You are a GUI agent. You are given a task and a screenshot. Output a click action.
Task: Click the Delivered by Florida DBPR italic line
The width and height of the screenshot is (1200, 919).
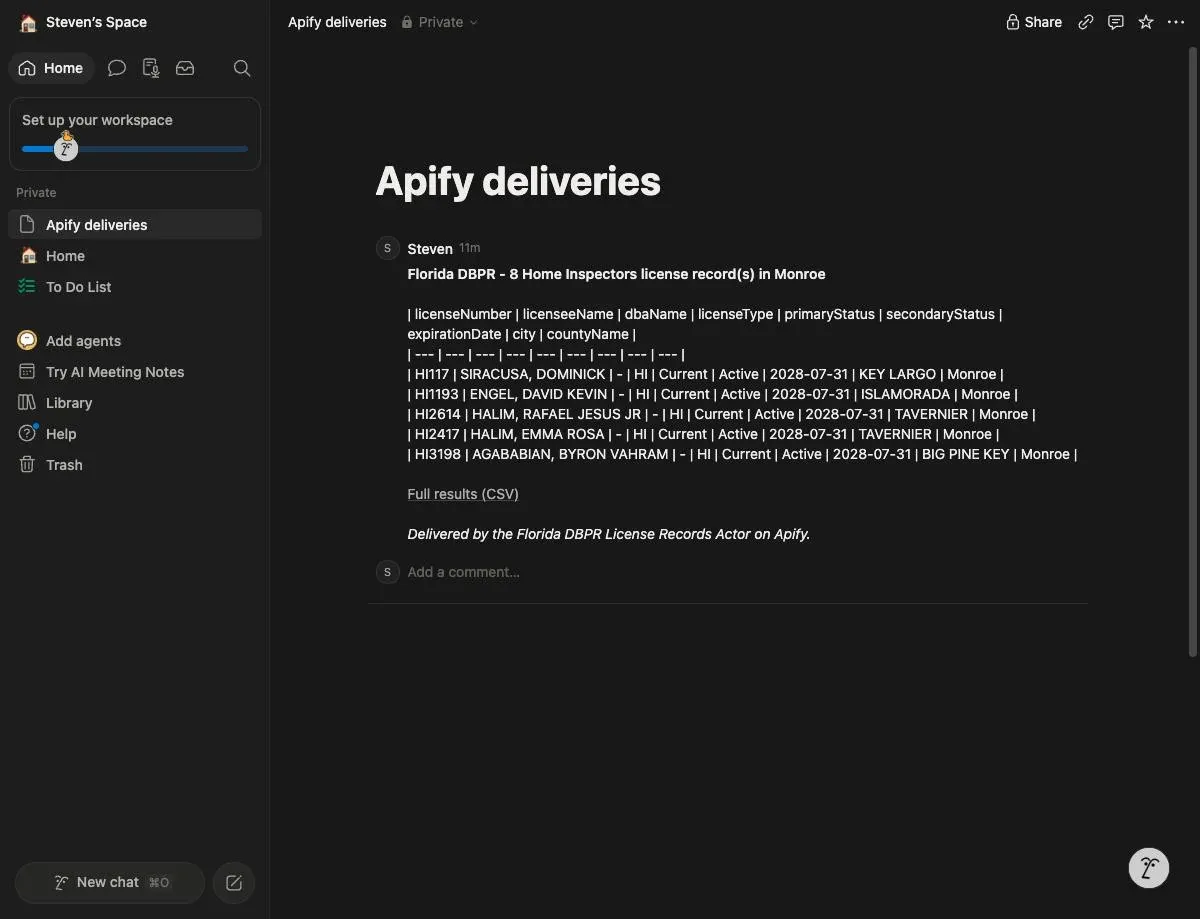point(608,534)
